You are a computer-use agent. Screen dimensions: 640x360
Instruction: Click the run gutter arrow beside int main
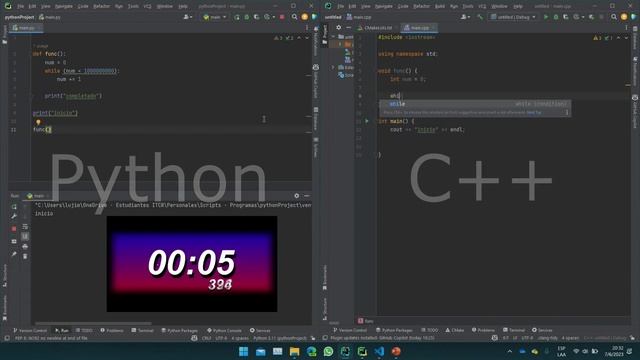(x=367, y=121)
